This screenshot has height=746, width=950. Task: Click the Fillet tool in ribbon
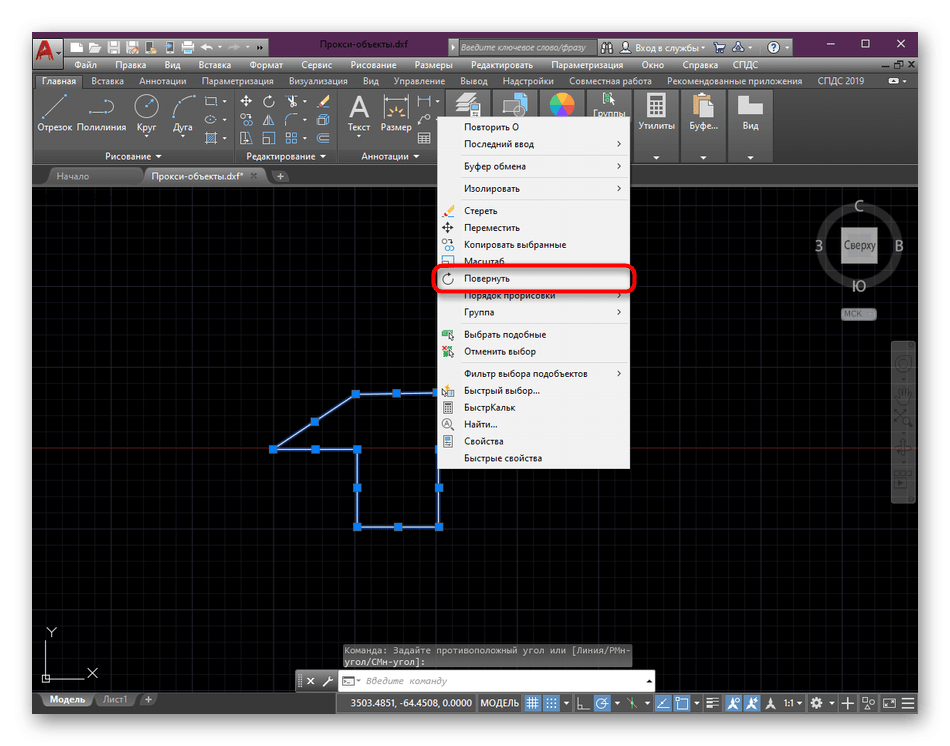(292, 119)
